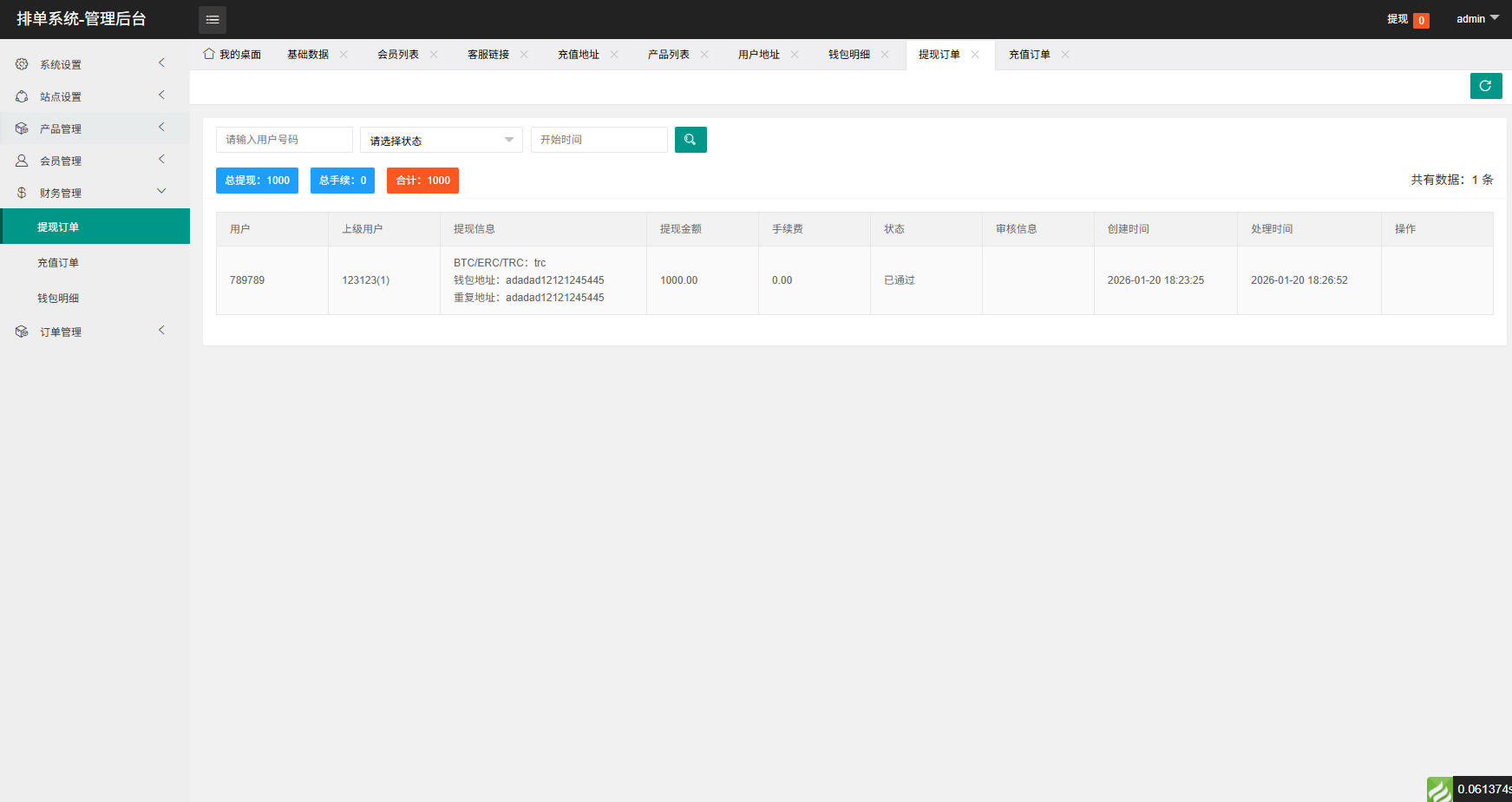This screenshot has height=802, width=1512.
Task: Open 钱包明细 in the sidebar
Action: (58, 299)
